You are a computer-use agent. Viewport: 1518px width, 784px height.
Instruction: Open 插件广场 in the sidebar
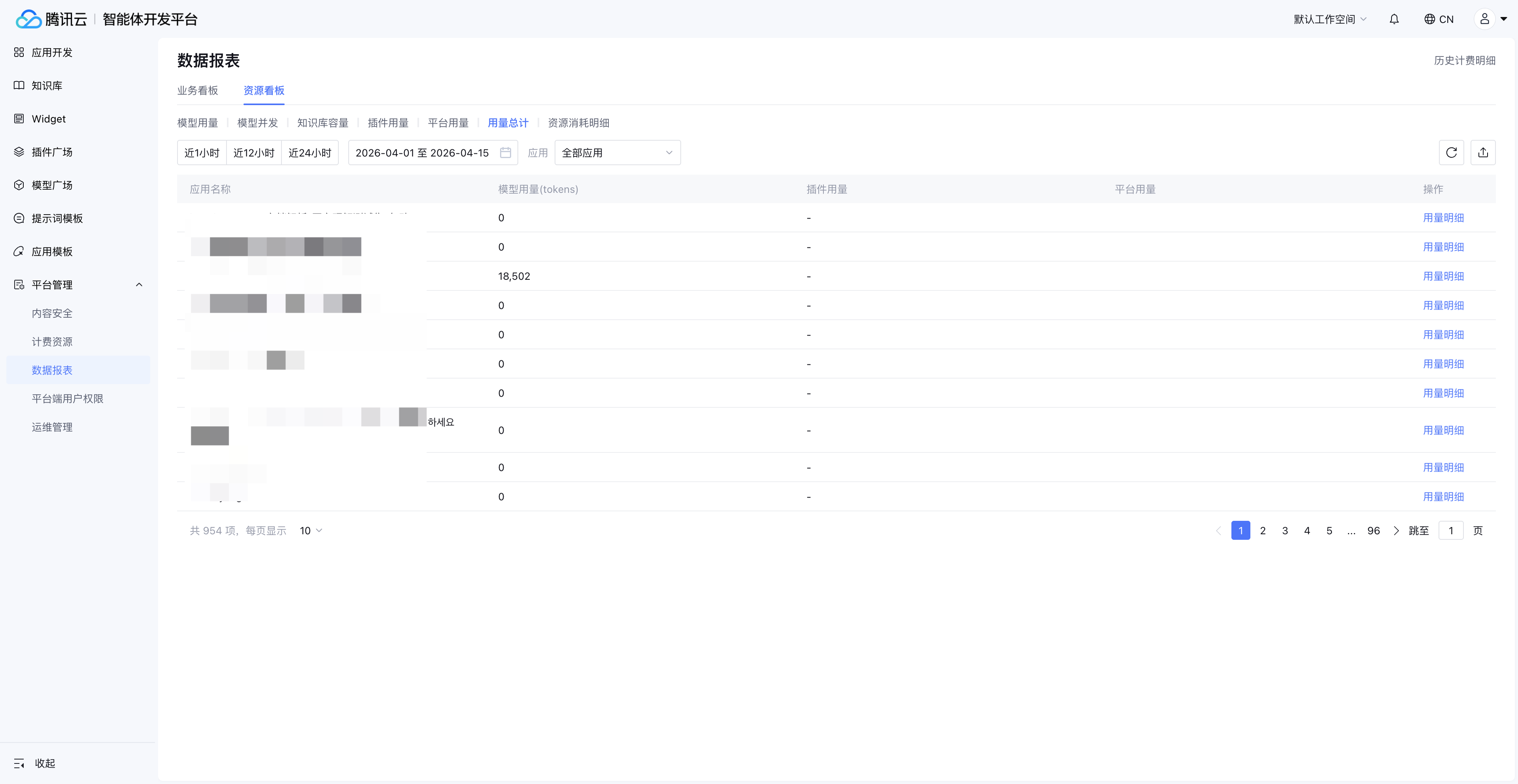click(x=52, y=152)
